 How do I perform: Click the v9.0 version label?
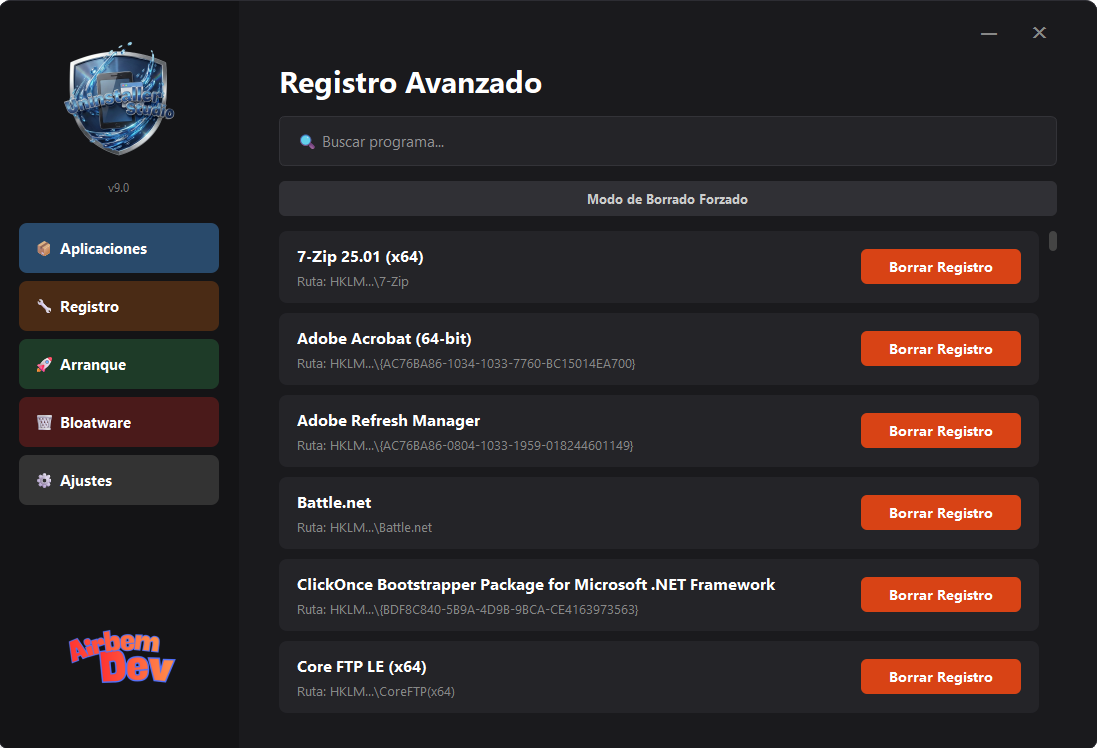tap(118, 188)
